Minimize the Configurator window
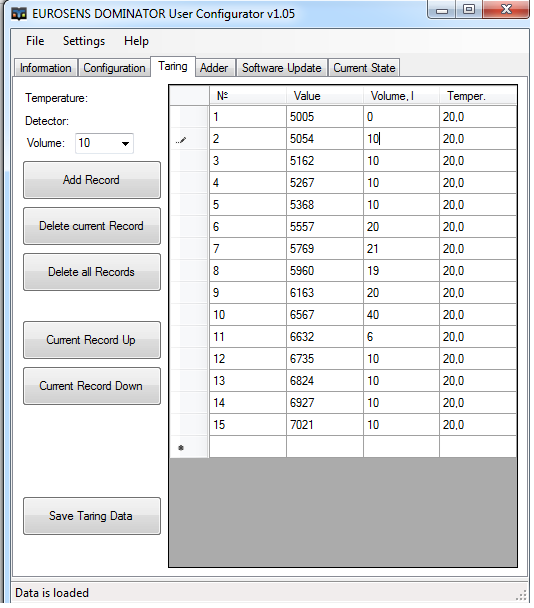 [x=442, y=10]
